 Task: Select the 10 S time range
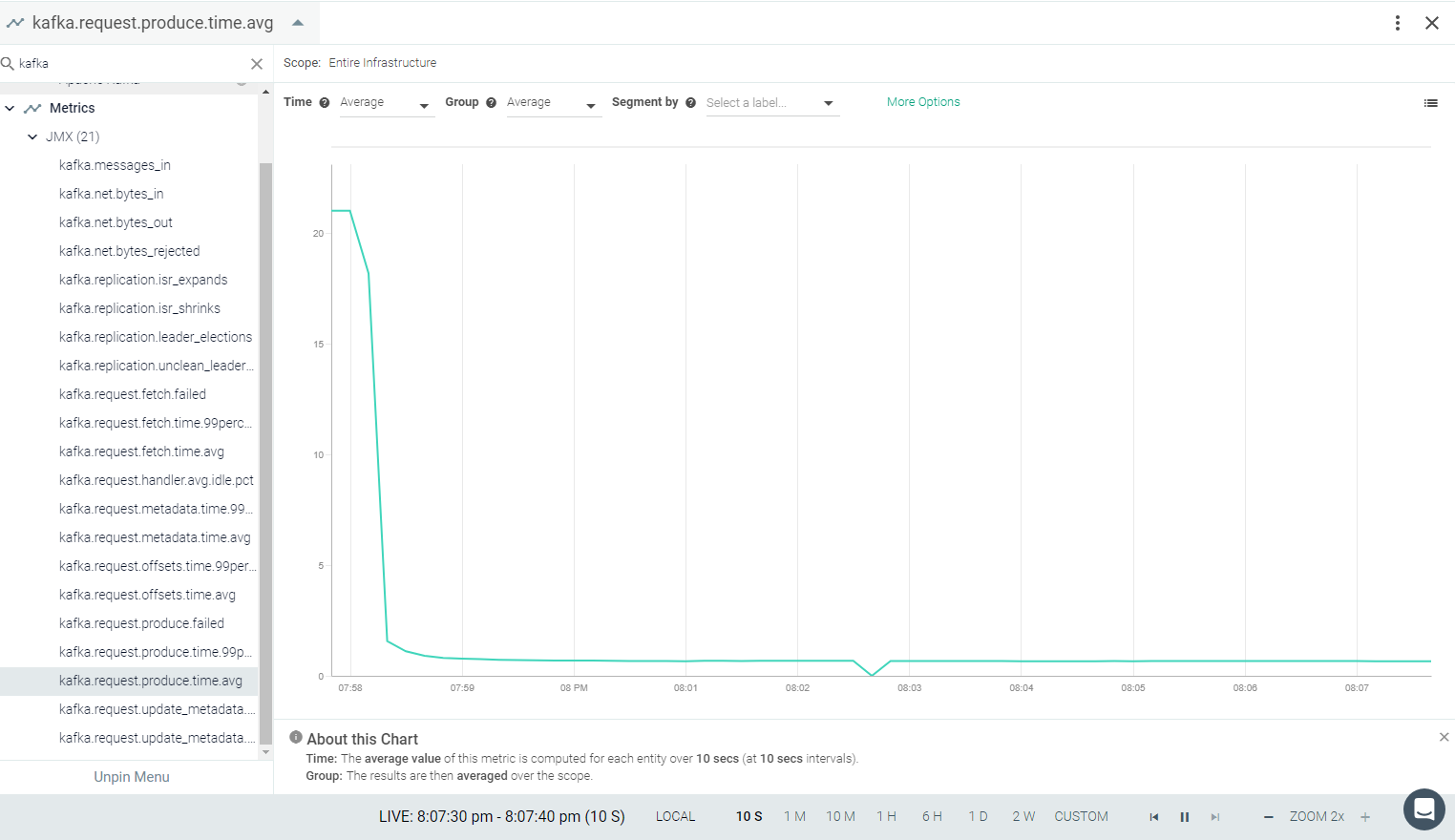749,816
